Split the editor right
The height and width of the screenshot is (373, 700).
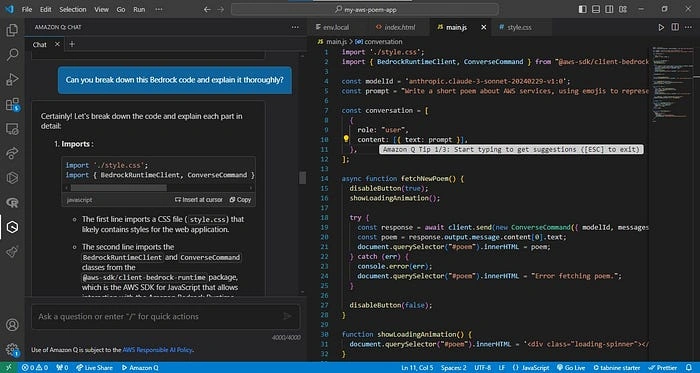[675, 27]
